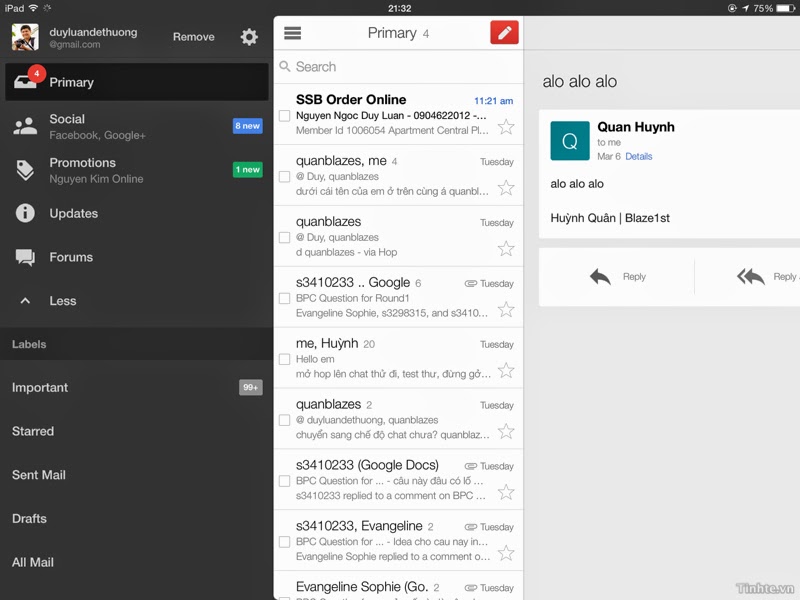800x600 pixels.
Task: Star the 'me, Huỳnh' conversation
Action: coord(506,370)
